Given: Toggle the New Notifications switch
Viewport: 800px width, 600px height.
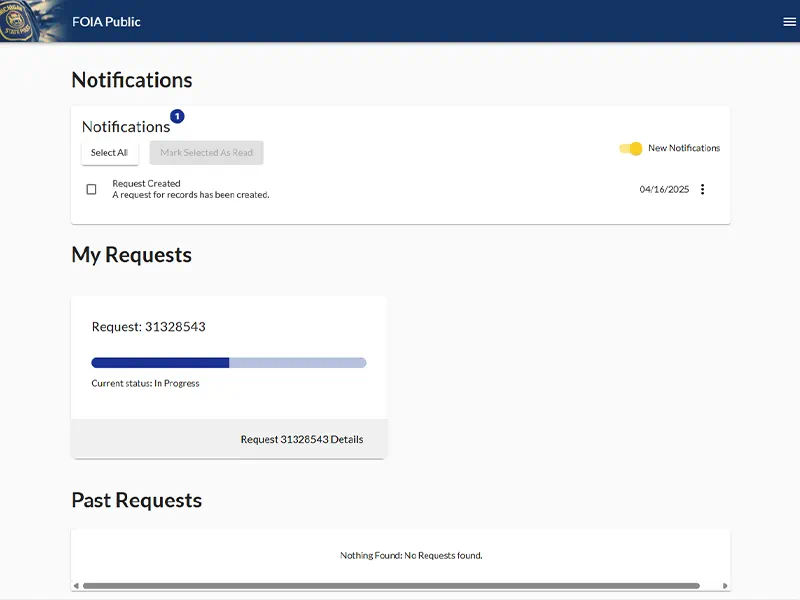Looking at the screenshot, I should 631,148.
